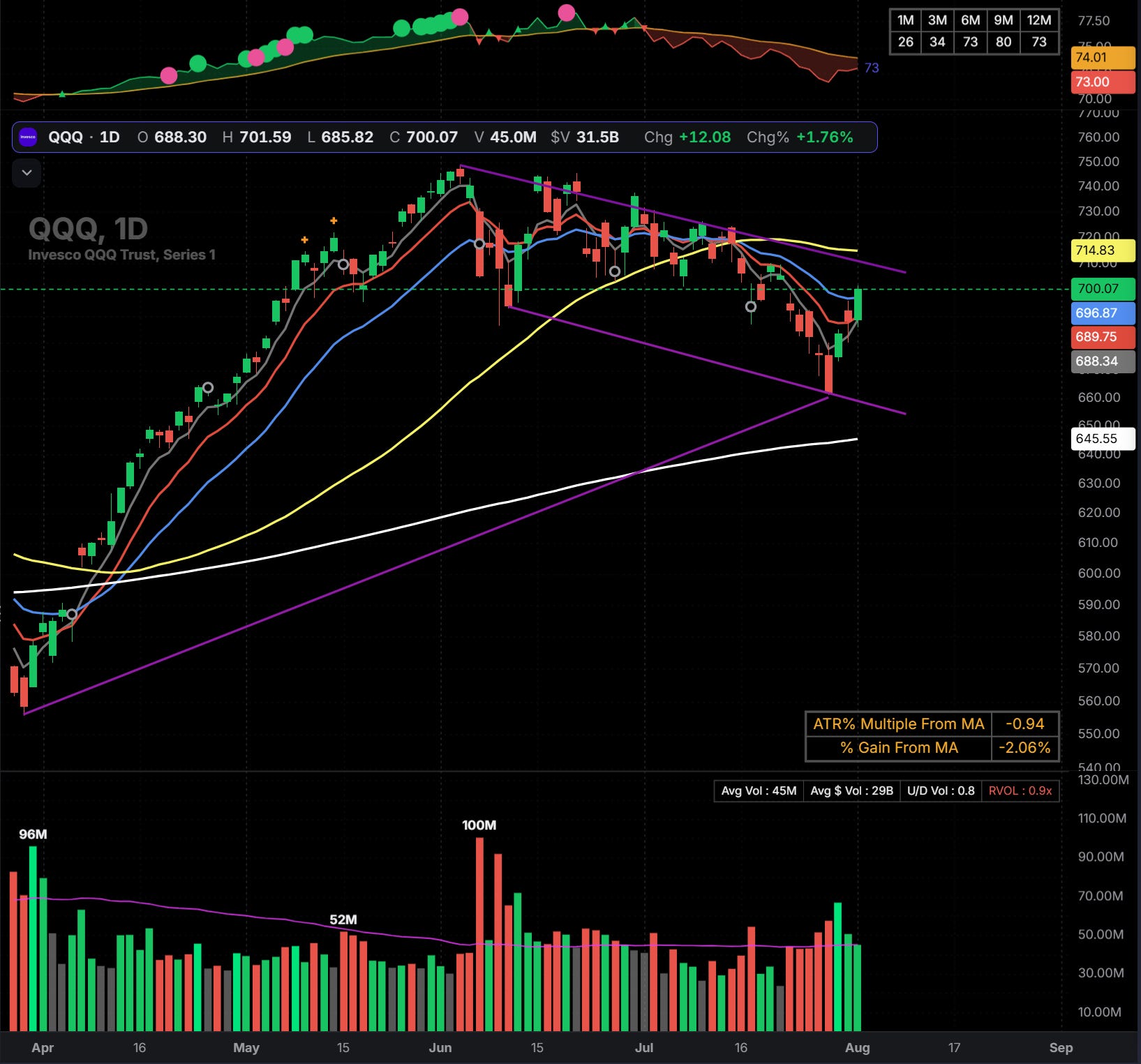Click the blue 696.87 moving average label
Image resolution: width=1141 pixels, height=1064 pixels.
[x=1103, y=313]
